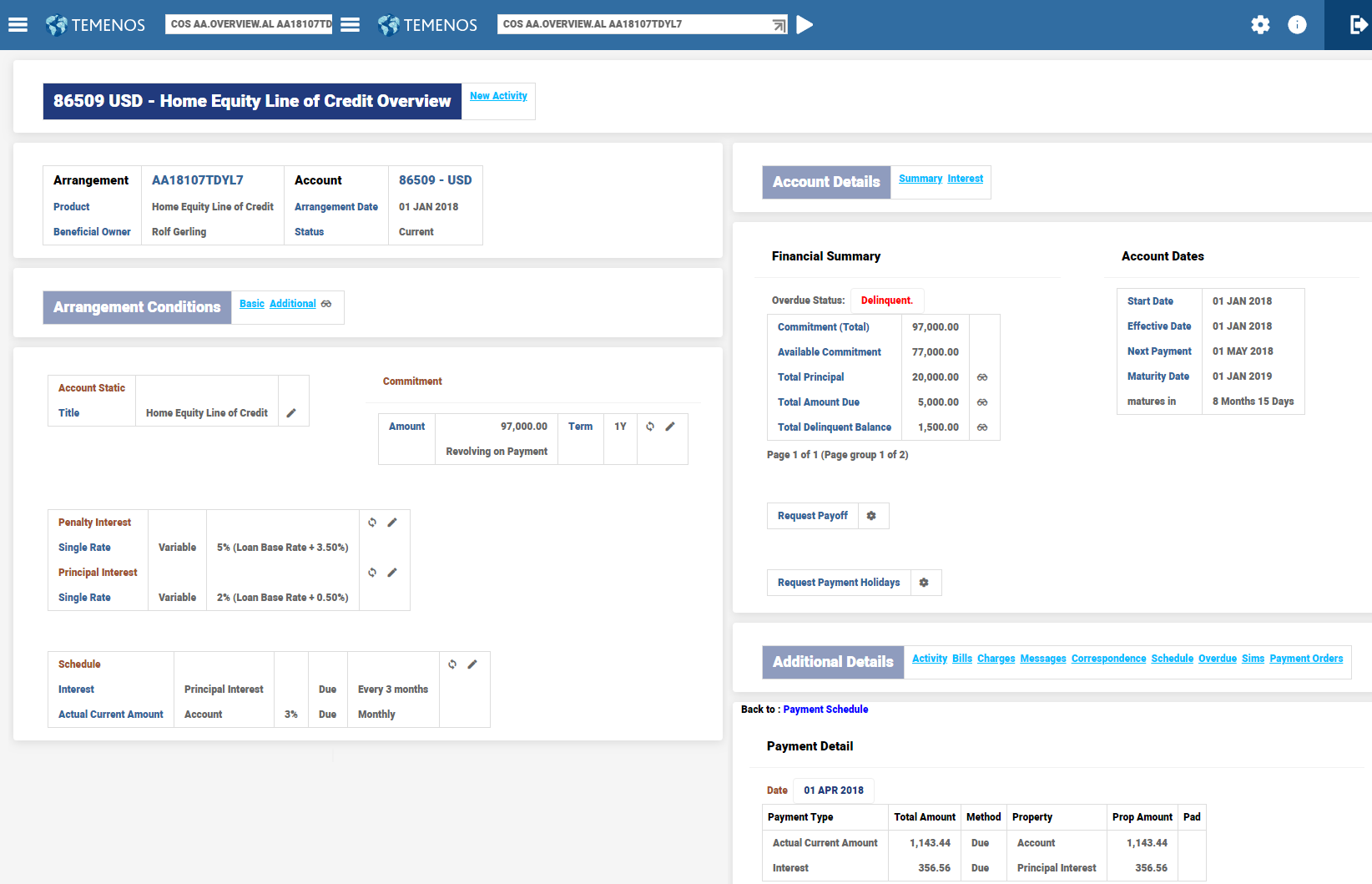This screenshot has width=1372, height=884.
Task: Edit the Account Static title pencil icon
Action: 291,413
